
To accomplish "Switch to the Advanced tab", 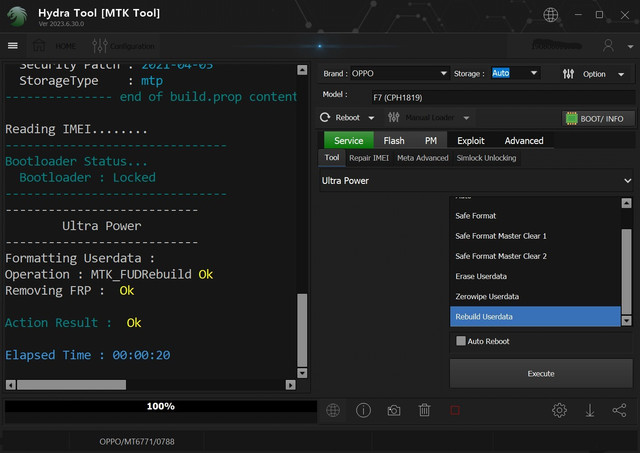I will tap(524, 140).
